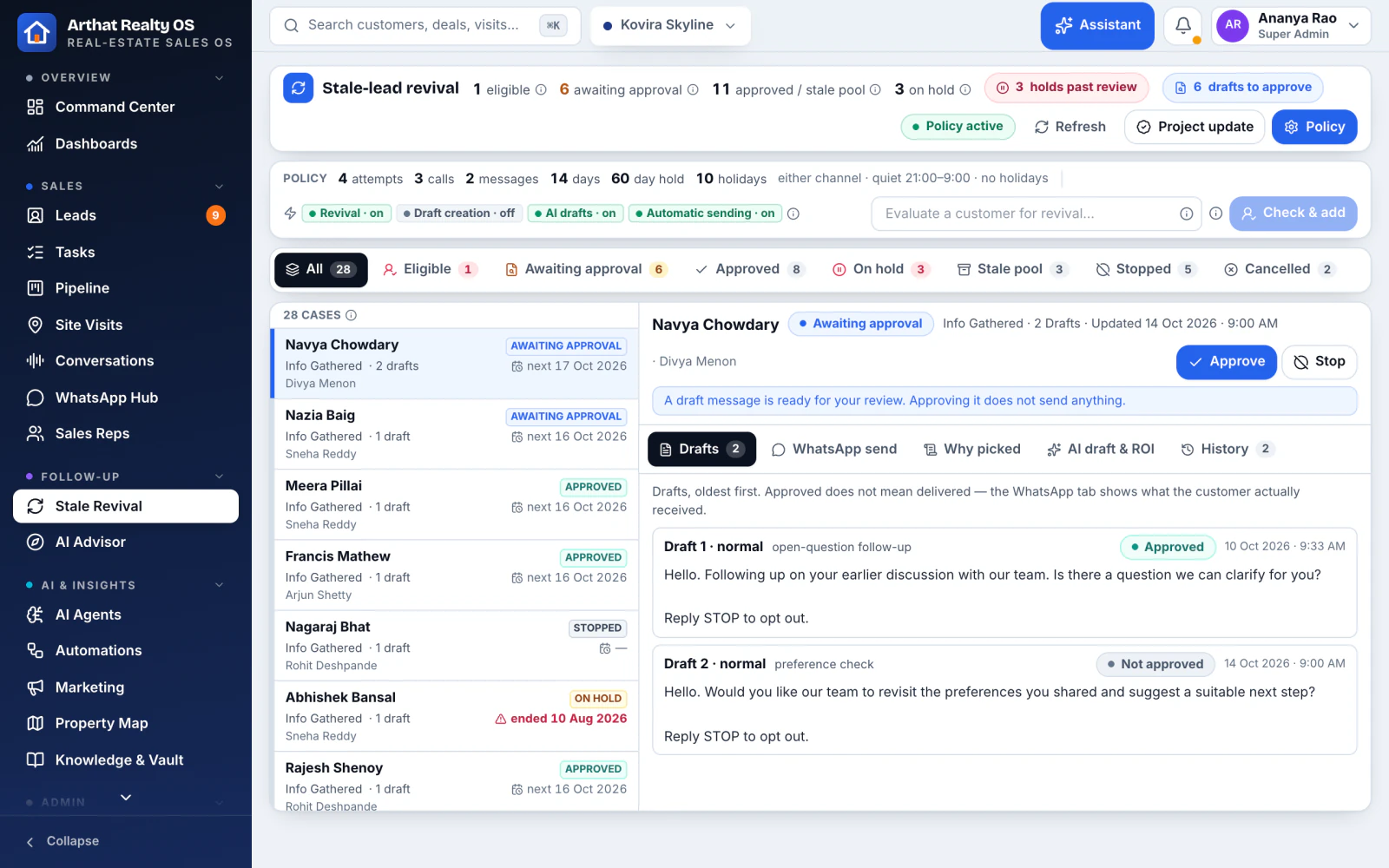The width and height of the screenshot is (1389, 868).
Task: Switch to the Why picked tab
Action: [x=971, y=449]
